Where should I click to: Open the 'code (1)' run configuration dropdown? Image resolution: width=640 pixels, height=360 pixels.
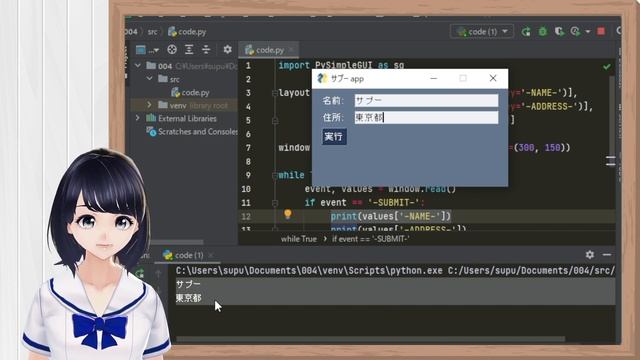482,31
